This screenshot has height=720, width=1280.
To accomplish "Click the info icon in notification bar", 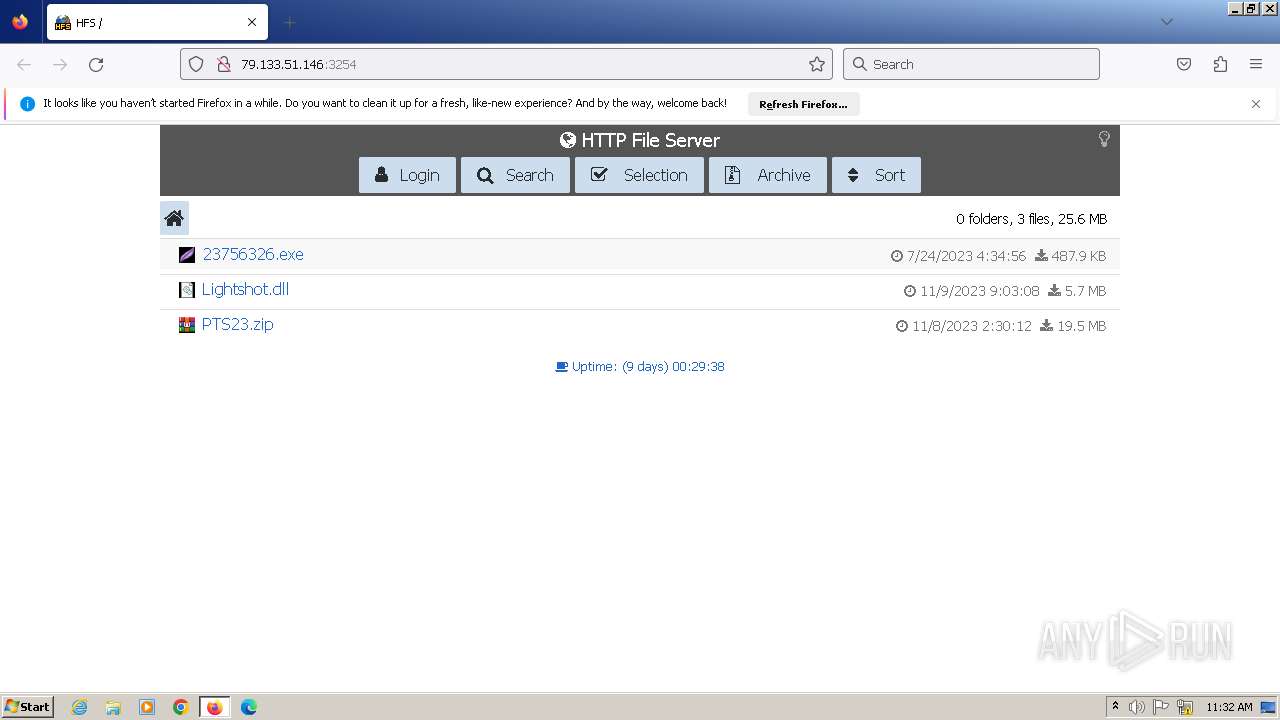I will (27, 104).
